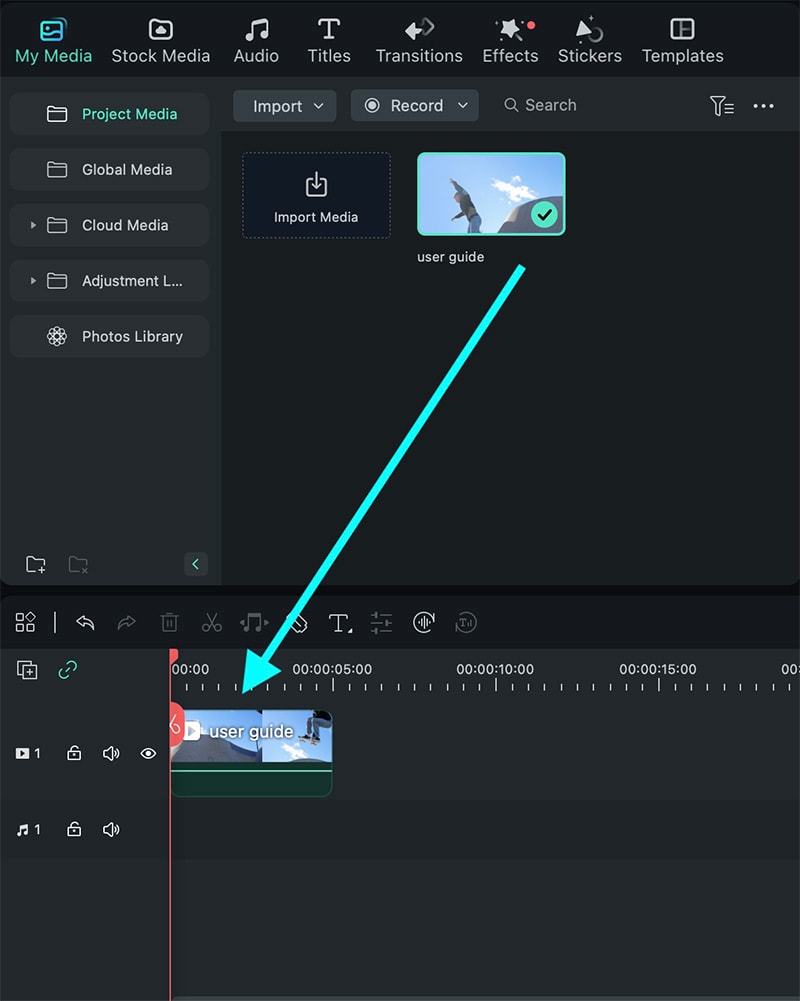Screen dimensions: 800x1001
Task: Open the Record dropdown
Action: tap(414, 105)
